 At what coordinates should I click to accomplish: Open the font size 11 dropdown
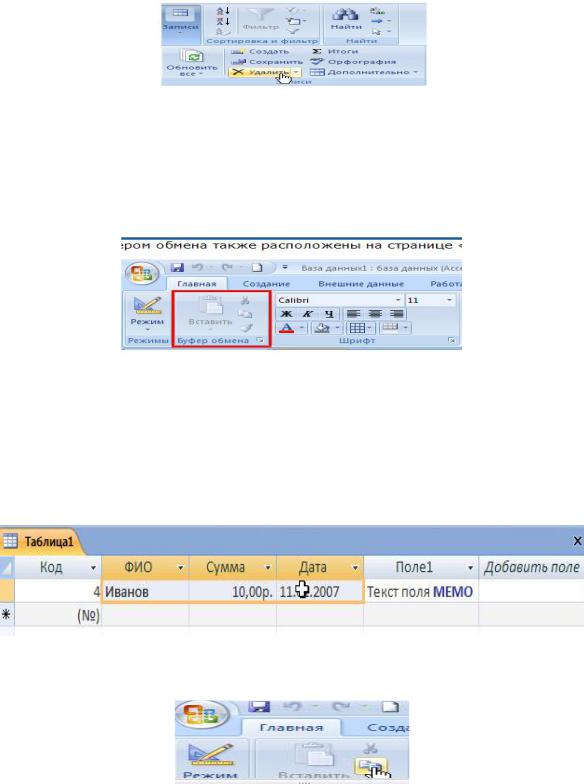coord(449,300)
